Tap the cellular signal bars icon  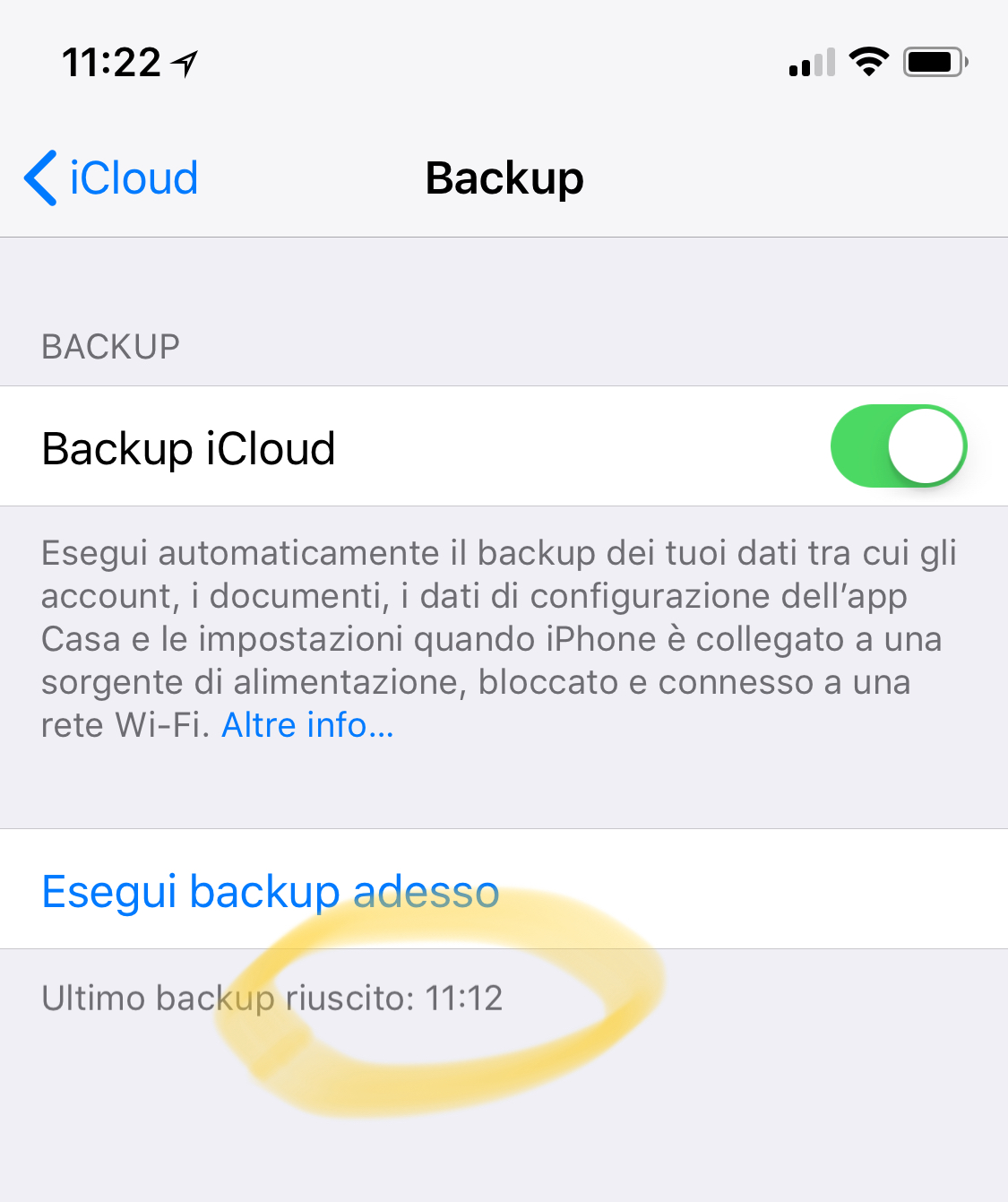tap(812, 63)
